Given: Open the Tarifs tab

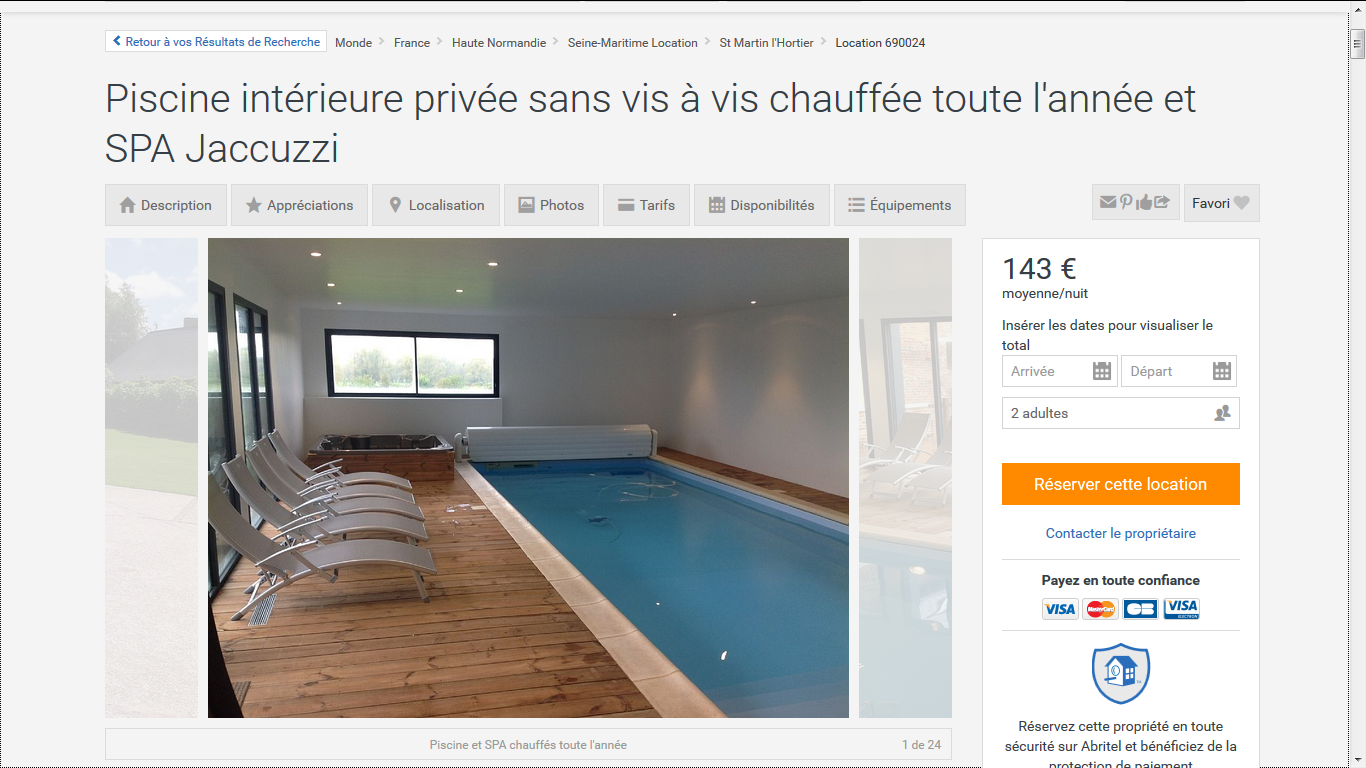Looking at the screenshot, I should (646, 205).
